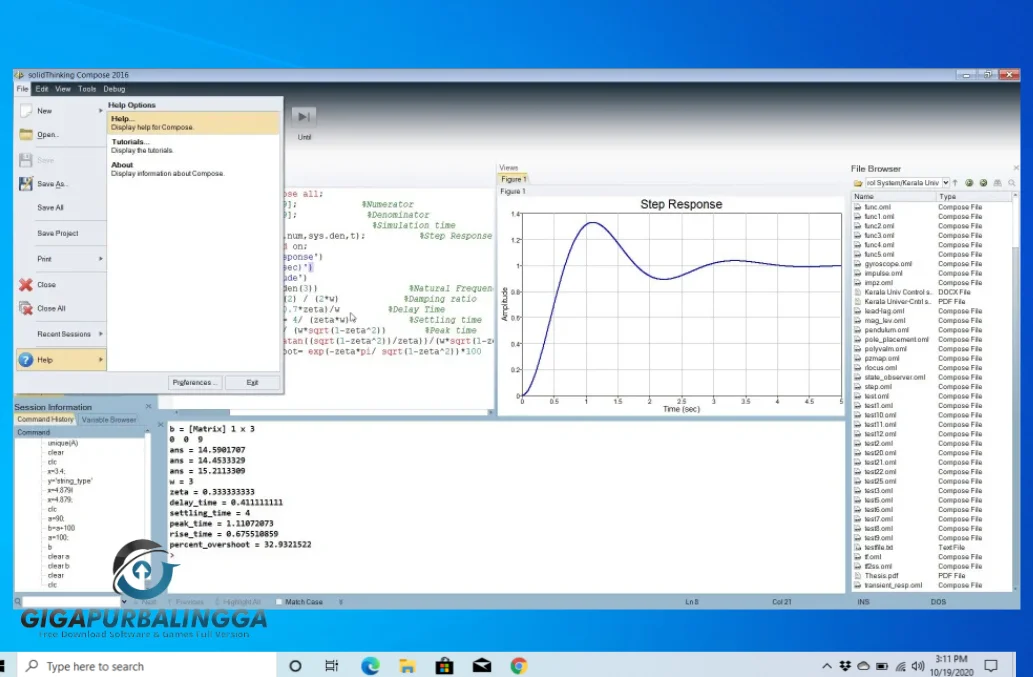Screen dimensions: 1033x677
Task: Click Save All in the File menu
Action: coord(50,207)
